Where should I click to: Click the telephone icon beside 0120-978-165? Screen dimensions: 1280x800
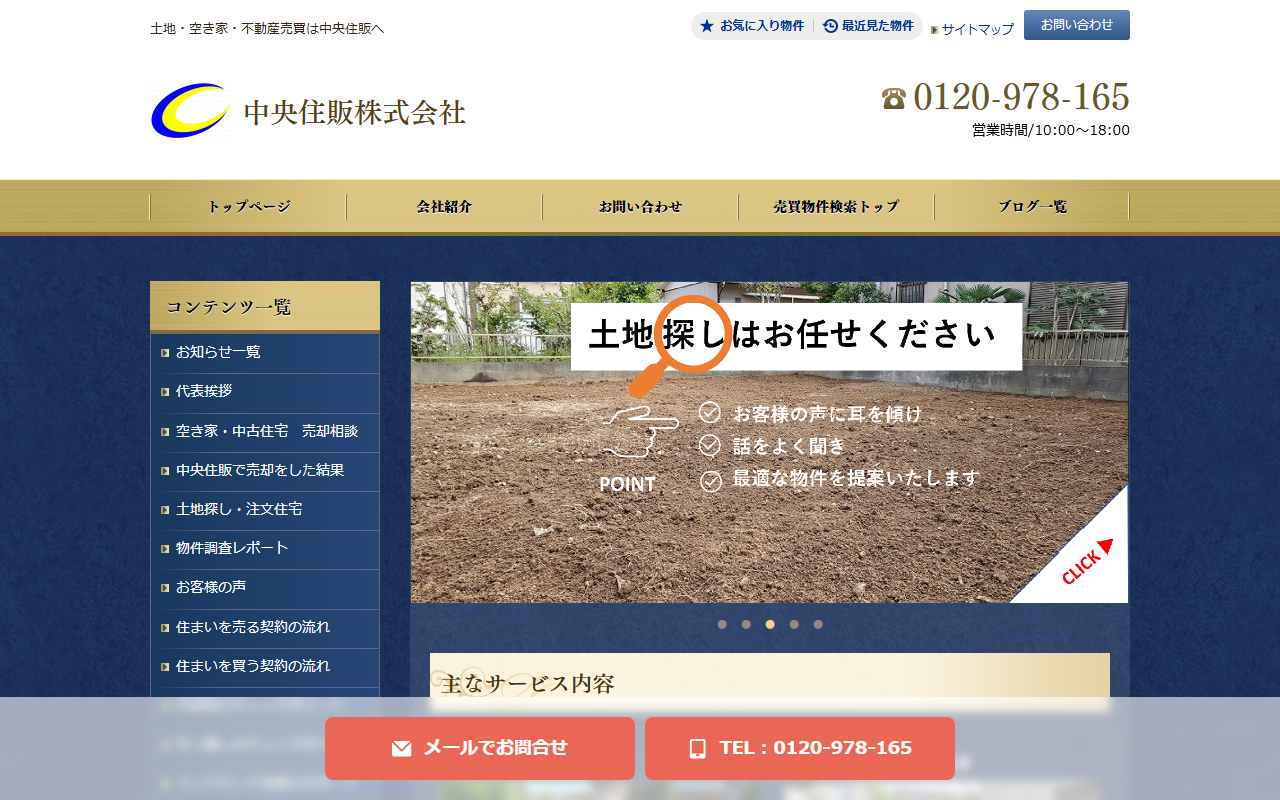pyautogui.click(x=893, y=98)
